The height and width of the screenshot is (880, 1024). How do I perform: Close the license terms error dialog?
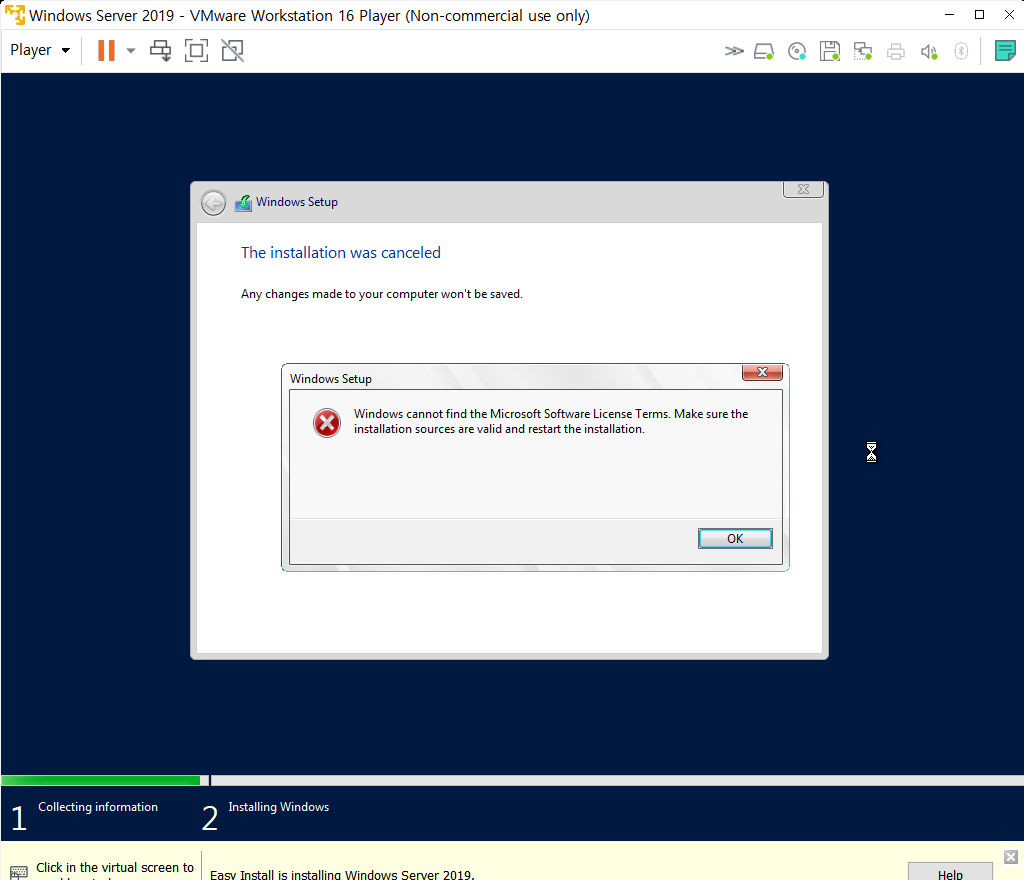click(x=762, y=372)
